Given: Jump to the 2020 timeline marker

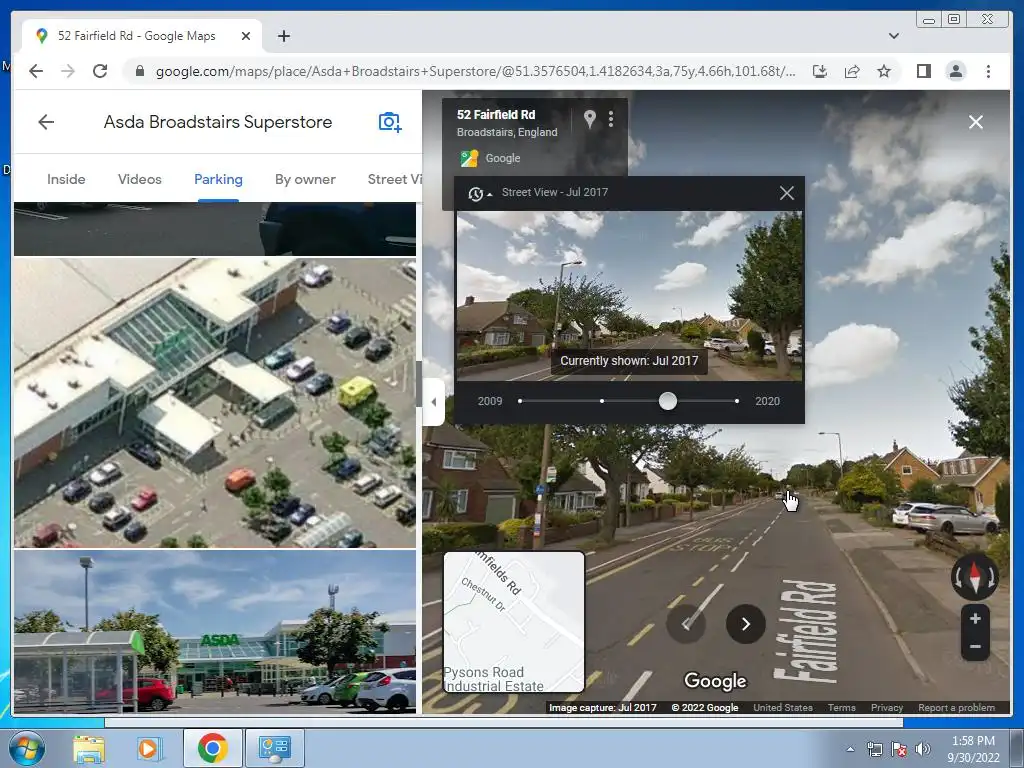Looking at the screenshot, I should tap(737, 401).
